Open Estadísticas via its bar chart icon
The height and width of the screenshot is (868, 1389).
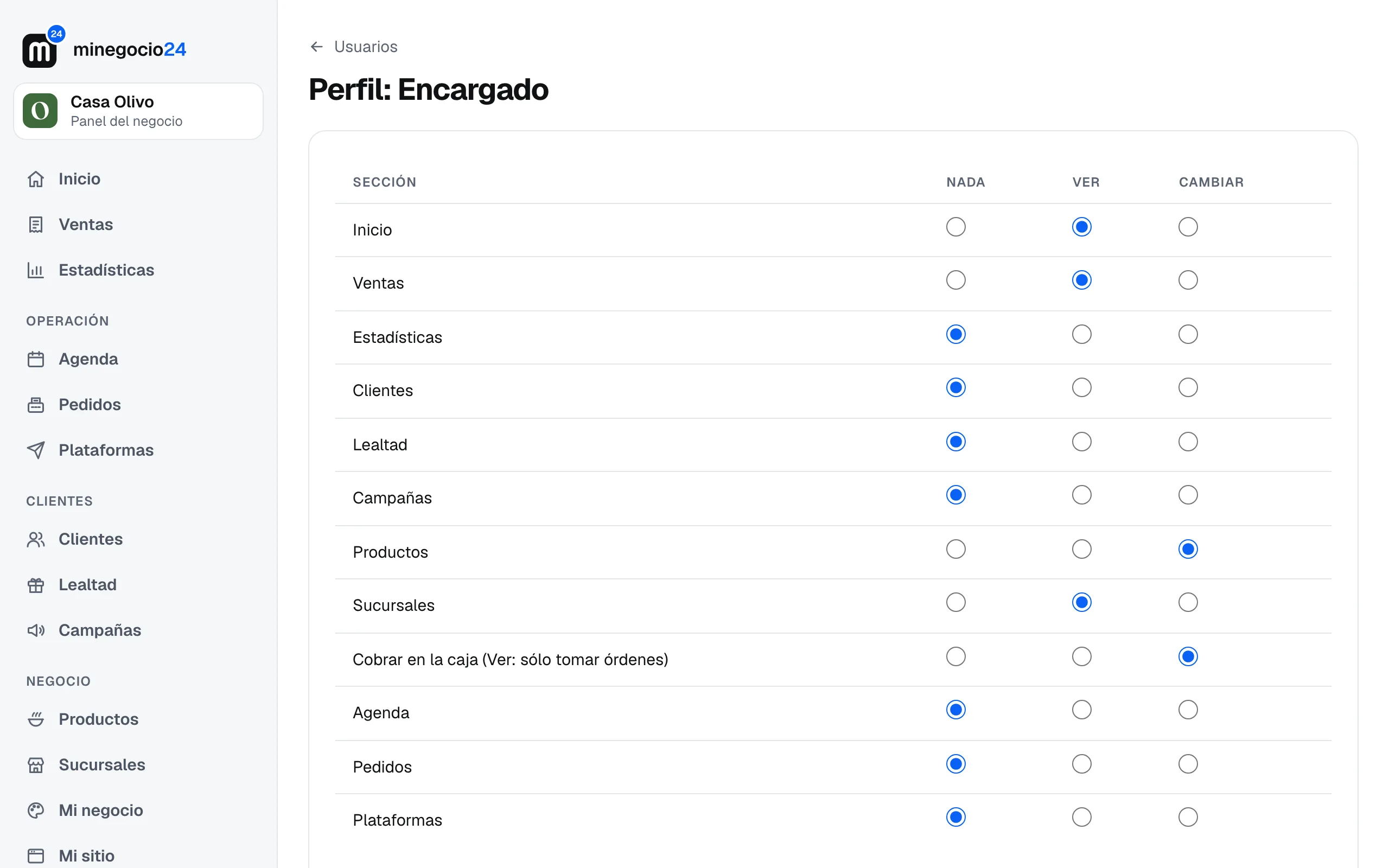tap(36, 270)
